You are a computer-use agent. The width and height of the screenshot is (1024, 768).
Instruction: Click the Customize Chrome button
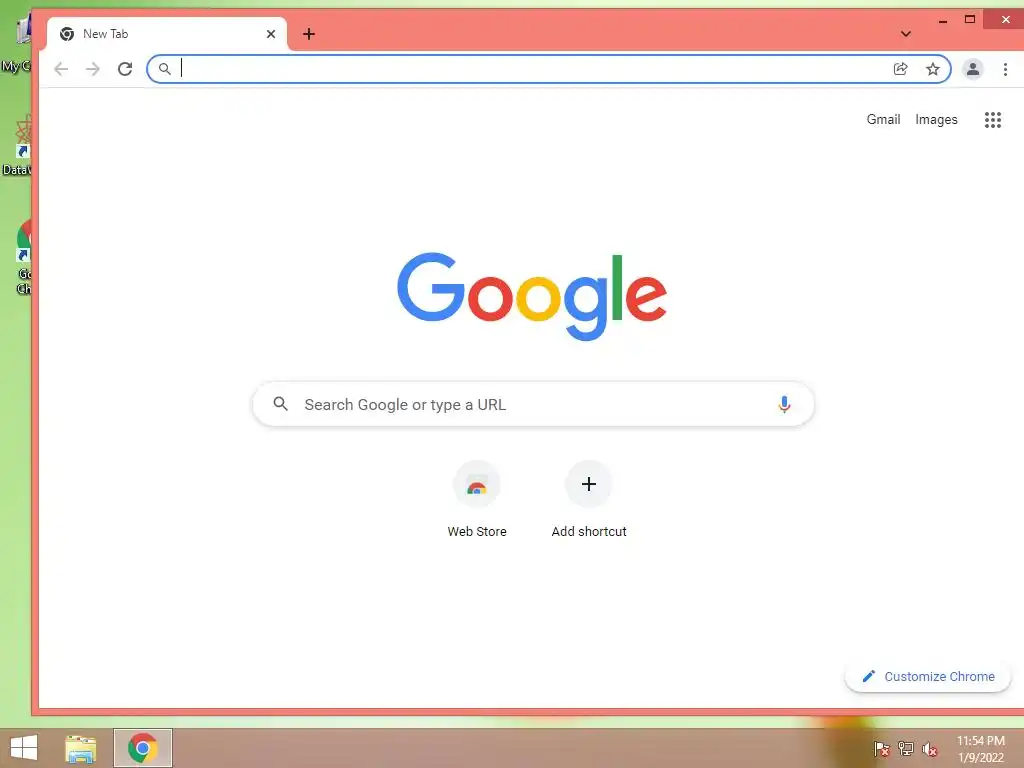click(x=927, y=677)
